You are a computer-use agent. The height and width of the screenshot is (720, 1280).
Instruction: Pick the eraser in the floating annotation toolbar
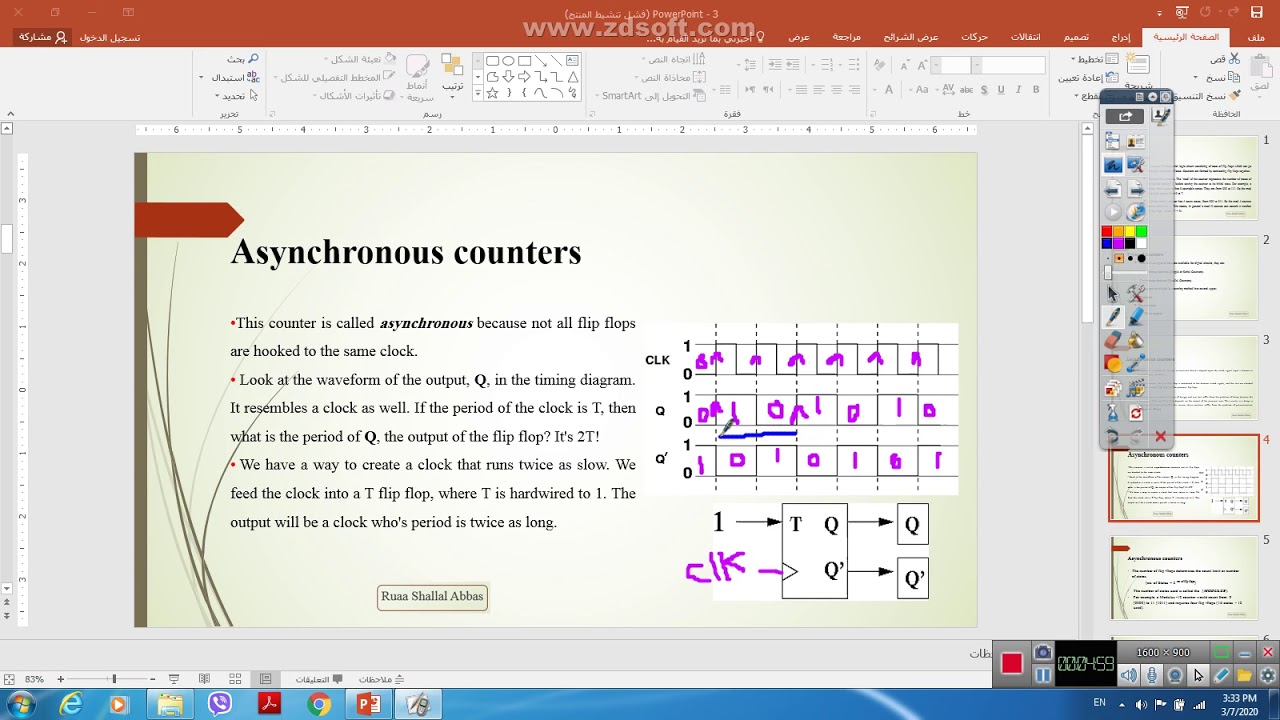click(x=1112, y=341)
